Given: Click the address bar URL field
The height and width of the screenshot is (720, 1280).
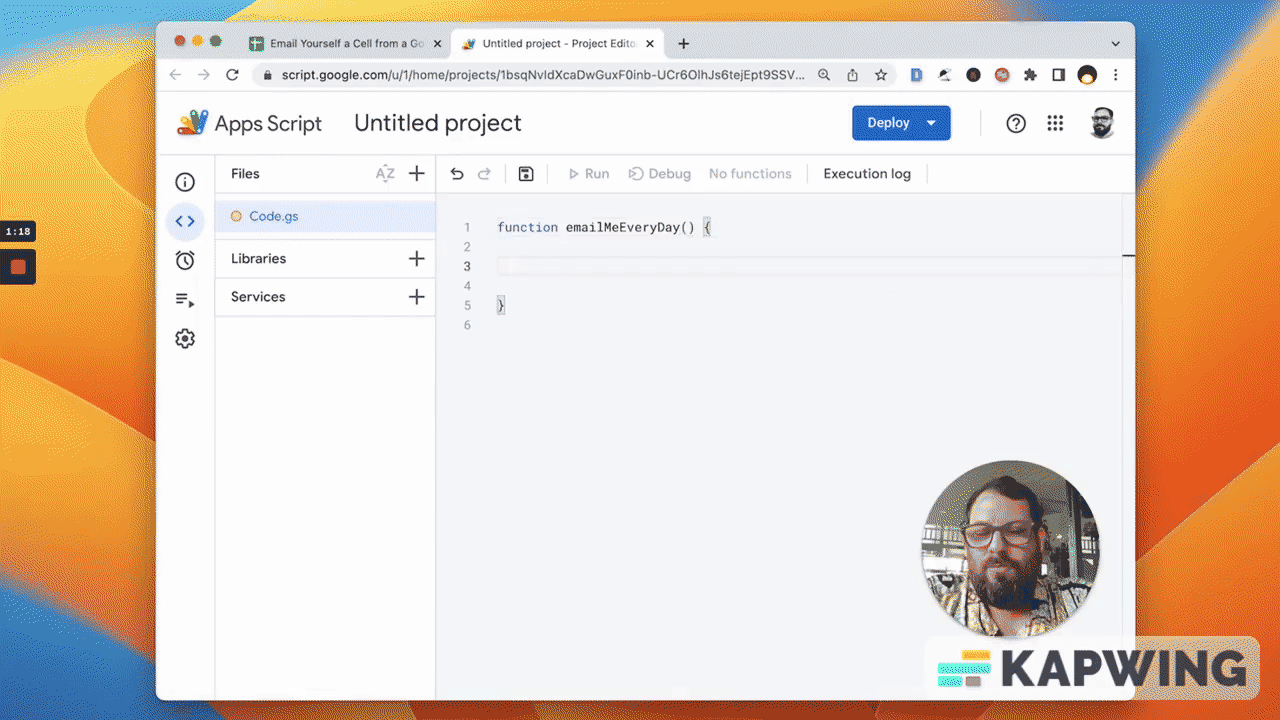Looking at the screenshot, I should (542, 75).
